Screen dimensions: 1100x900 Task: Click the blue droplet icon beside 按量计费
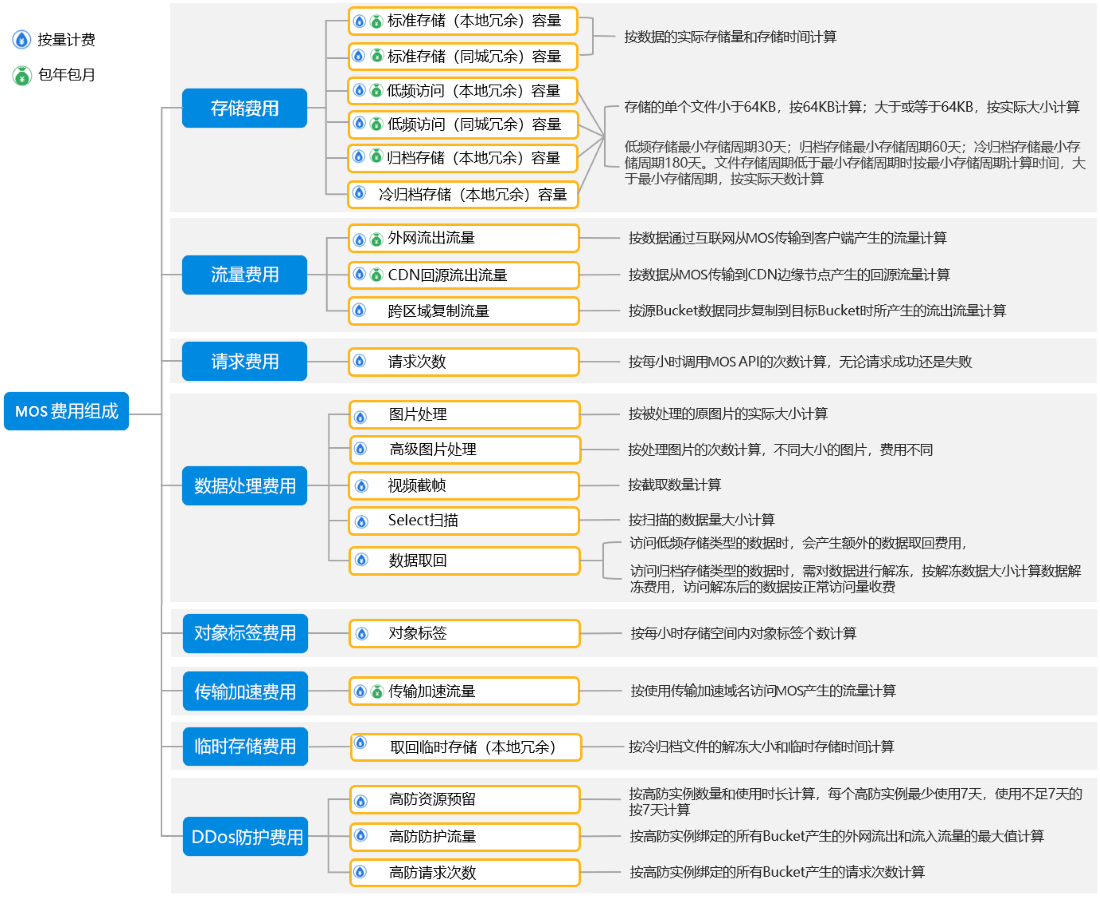click(x=22, y=40)
